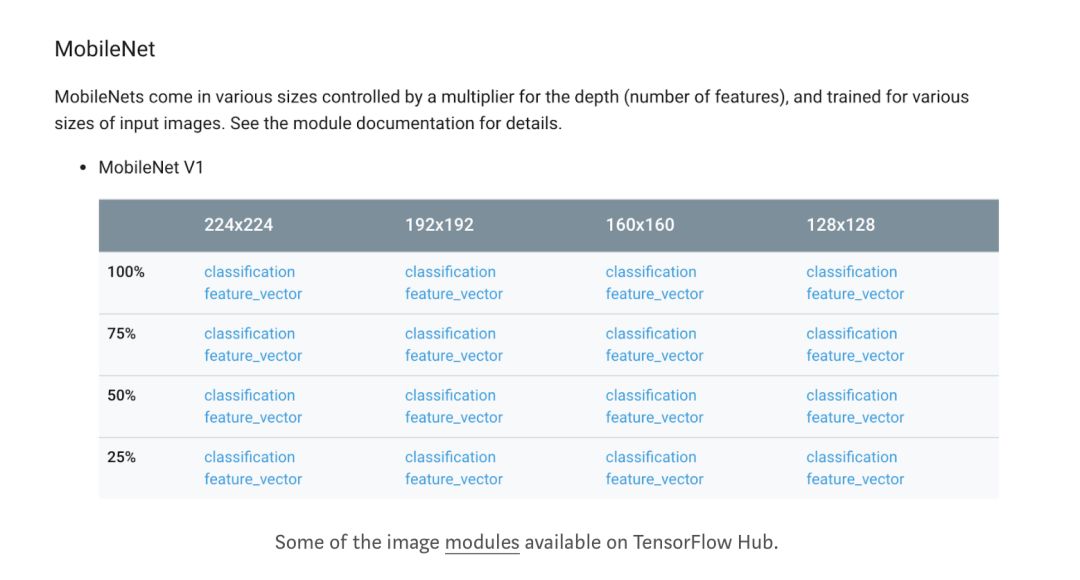
Task: Open classification link for 100% 224x224
Action: coord(249,272)
